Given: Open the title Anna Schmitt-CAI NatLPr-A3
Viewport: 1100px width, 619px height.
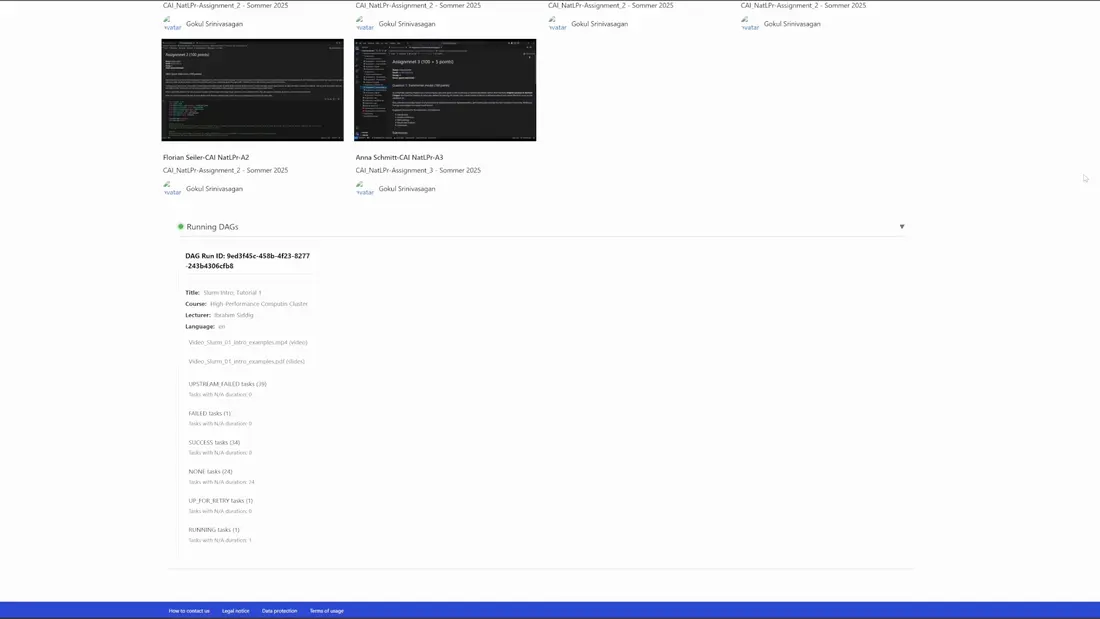Looking at the screenshot, I should pyautogui.click(x=399, y=157).
